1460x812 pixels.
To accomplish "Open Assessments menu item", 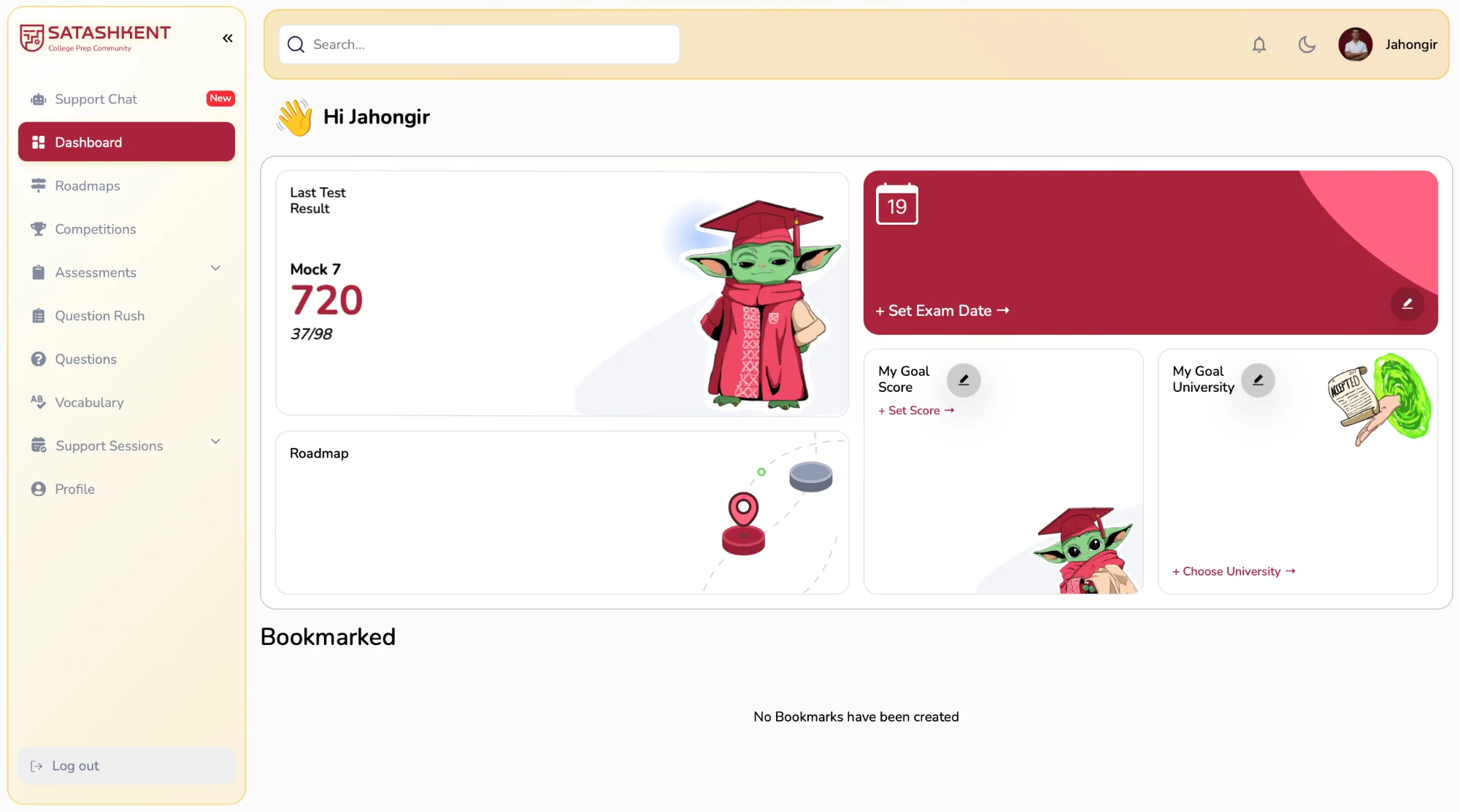I will coord(126,272).
